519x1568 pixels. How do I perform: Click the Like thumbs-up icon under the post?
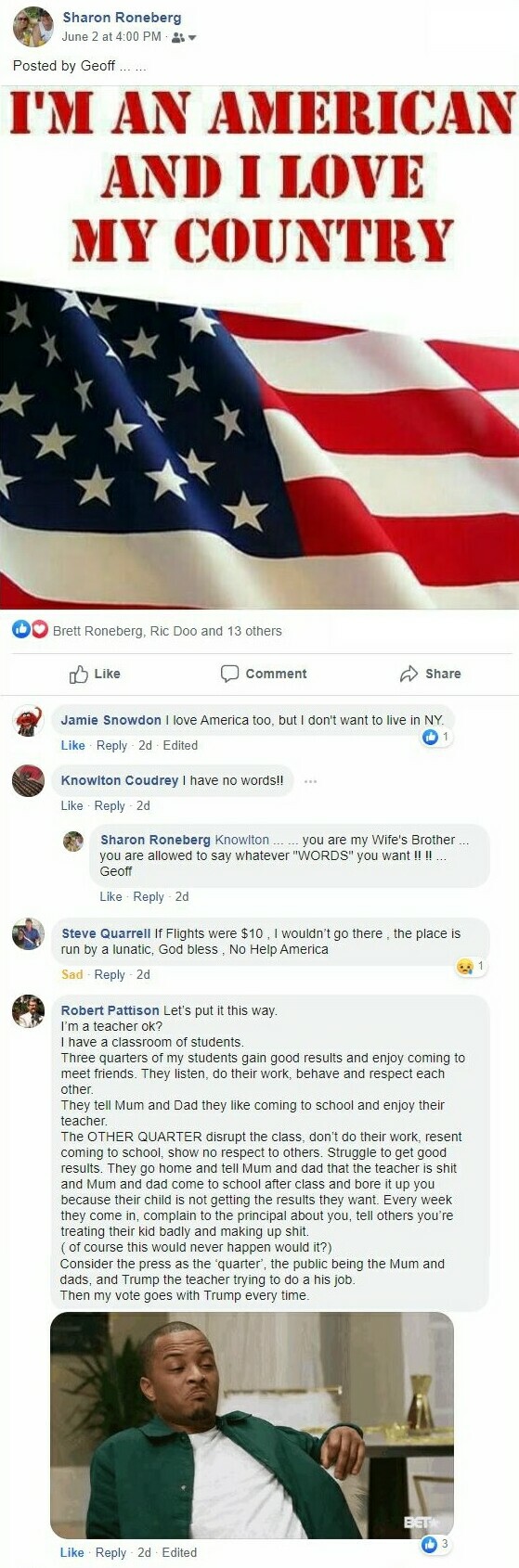pos(79,674)
